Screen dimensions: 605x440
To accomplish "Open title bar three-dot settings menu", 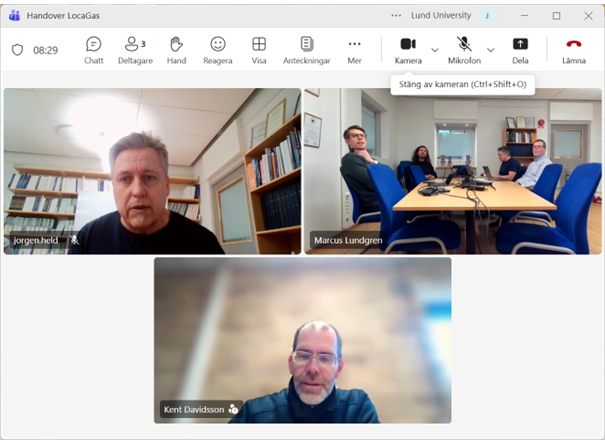I will [396, 15].
